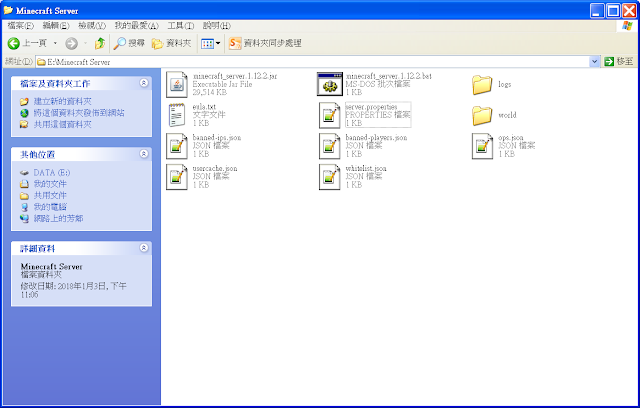
Task: Go up one folder level
Action: tap(100, 43)
